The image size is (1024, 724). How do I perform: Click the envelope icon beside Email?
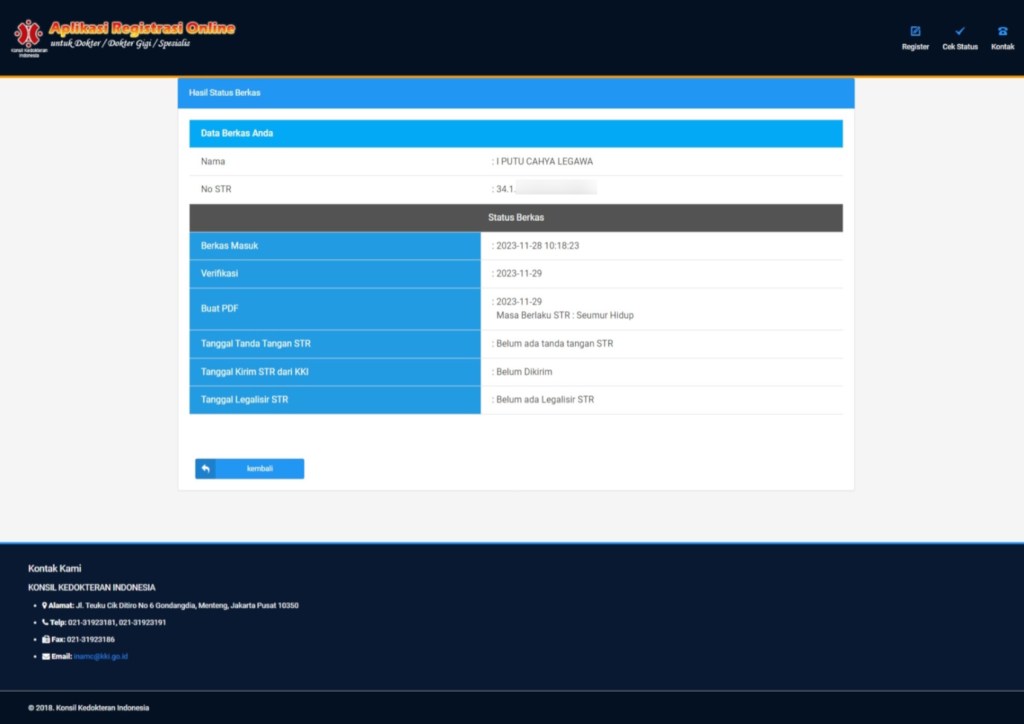pos(45,656)
